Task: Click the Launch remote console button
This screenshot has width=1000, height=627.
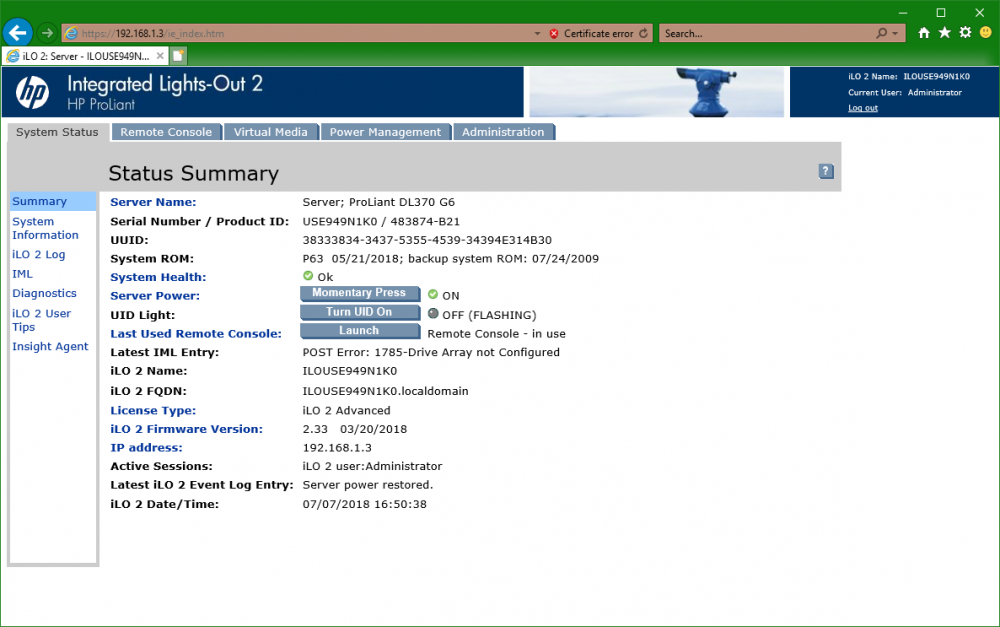Action: click(x=360, y=330)
